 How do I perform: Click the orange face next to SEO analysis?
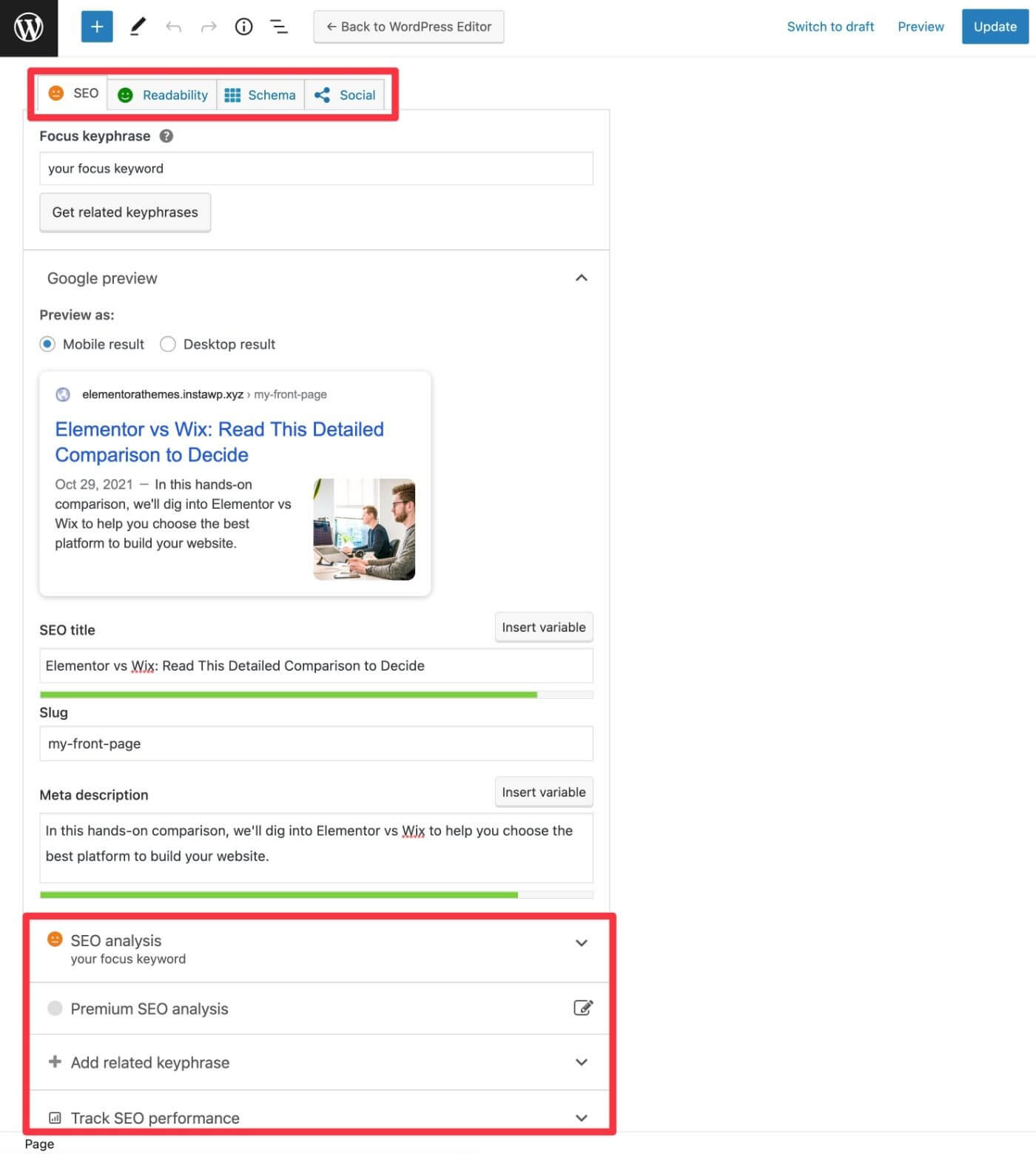[55, 939]
